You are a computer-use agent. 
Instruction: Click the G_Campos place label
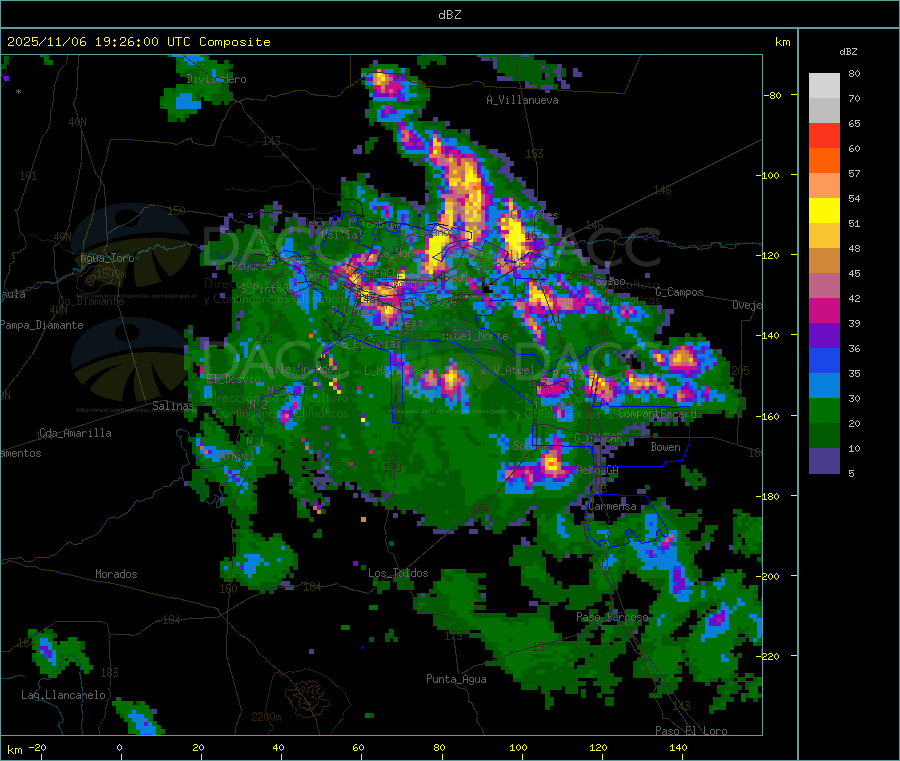[679, 292]
